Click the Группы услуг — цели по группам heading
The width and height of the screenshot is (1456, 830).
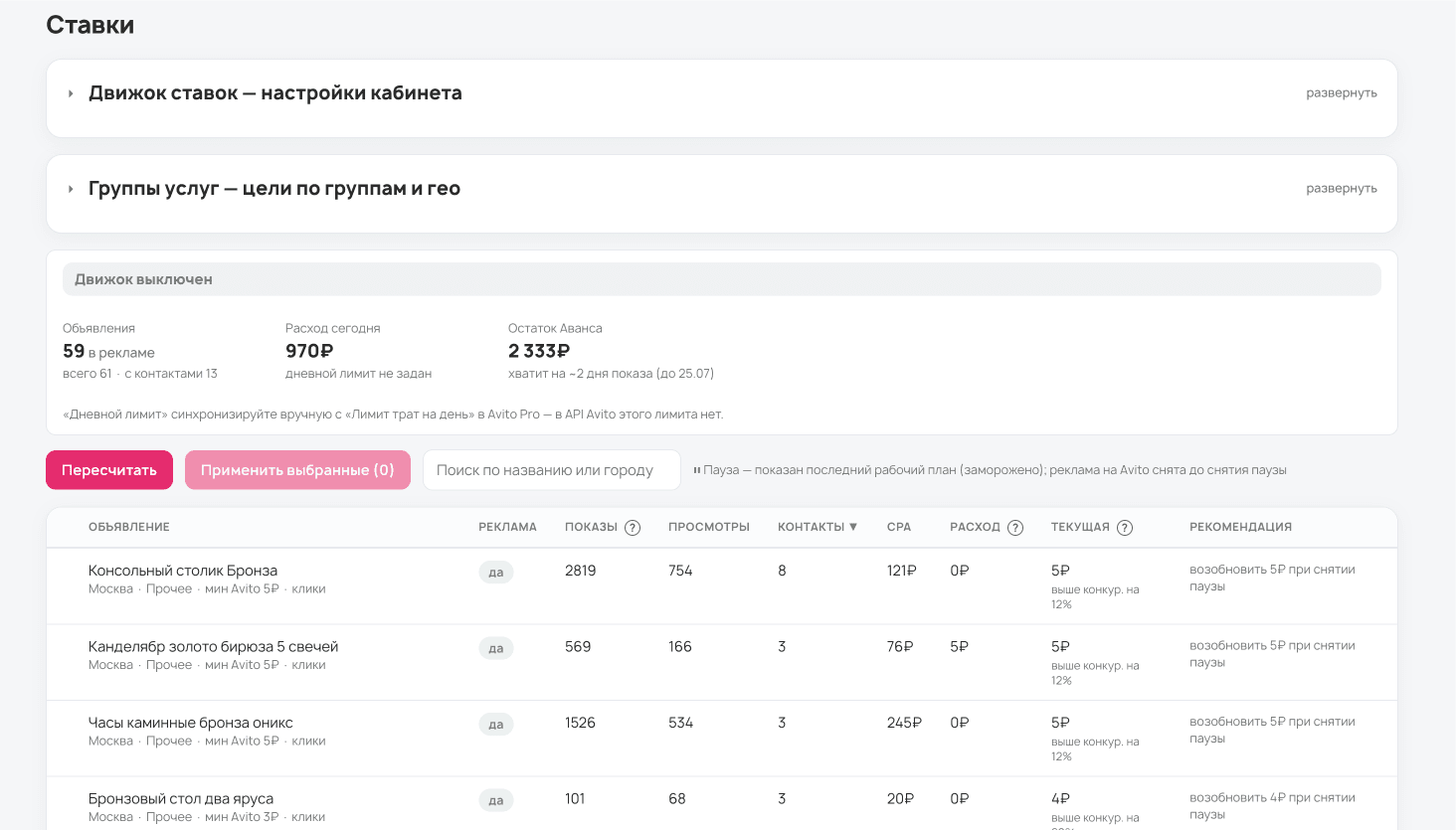point(274,189)
